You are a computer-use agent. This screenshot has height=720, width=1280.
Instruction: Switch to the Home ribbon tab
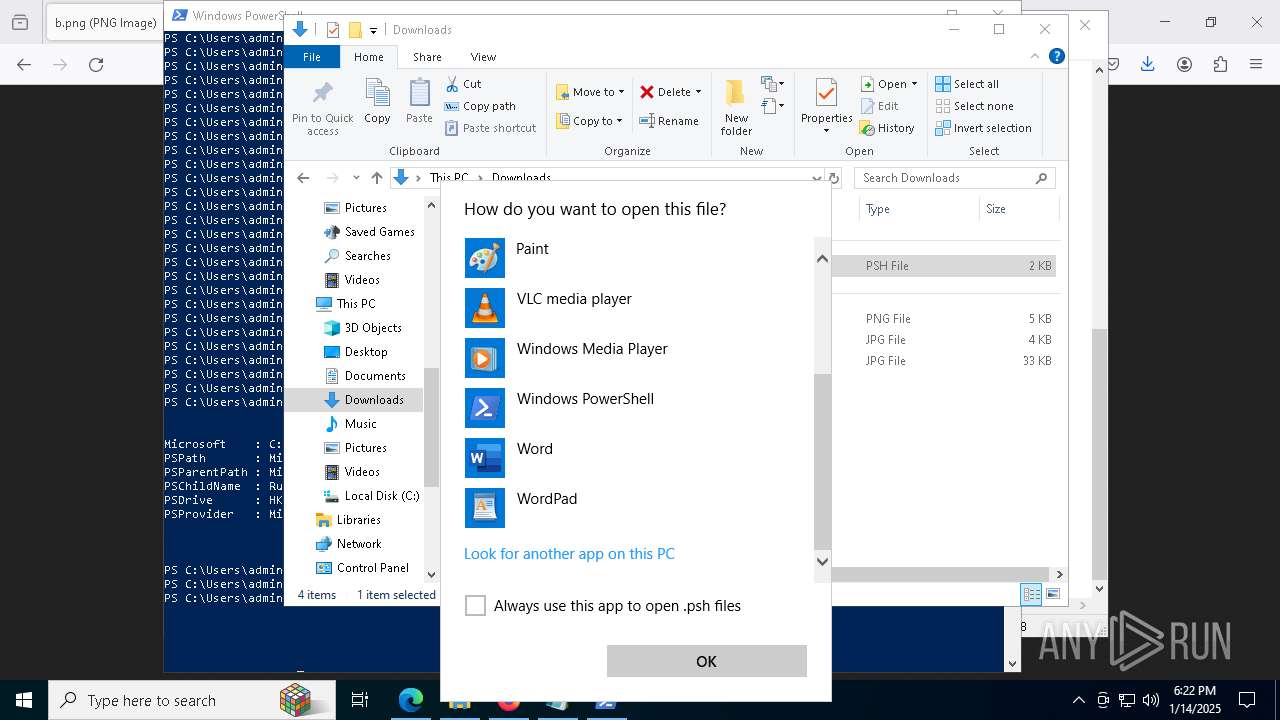(368, 57)
